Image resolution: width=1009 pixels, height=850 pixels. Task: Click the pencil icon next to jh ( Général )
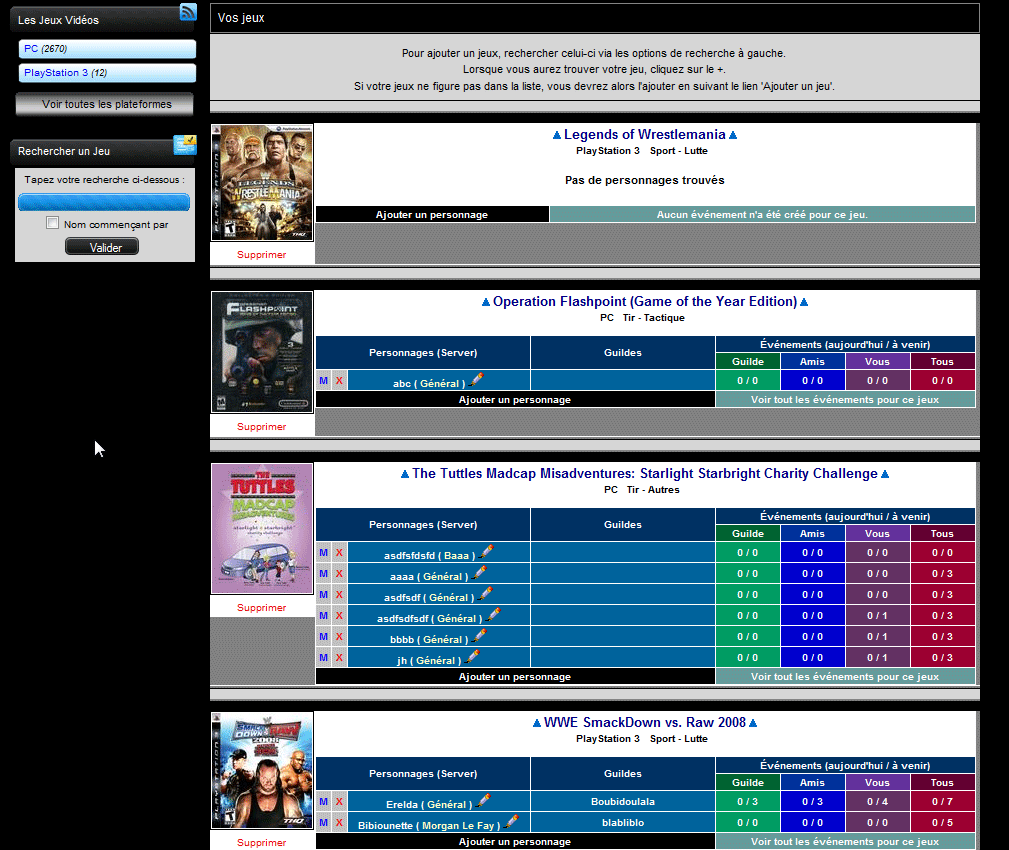(472, 656)
